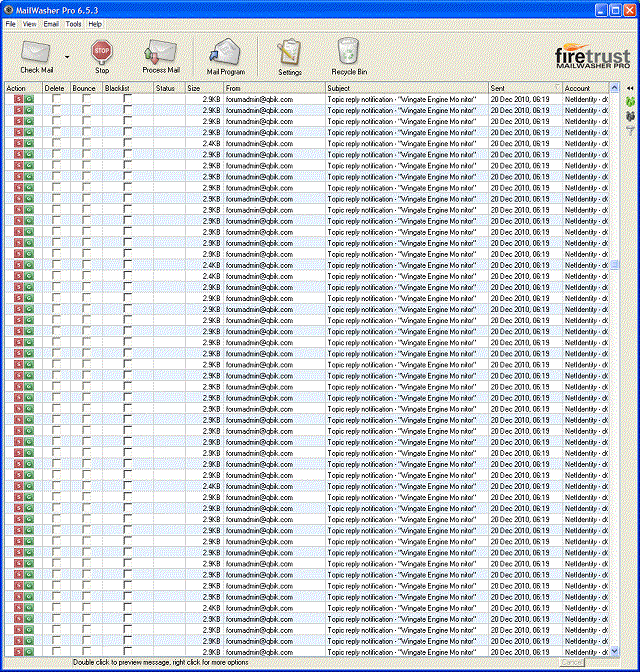Click the red spam icon in the last visible row
Viewport: 640px width, 672px height.
coord(18,652)
